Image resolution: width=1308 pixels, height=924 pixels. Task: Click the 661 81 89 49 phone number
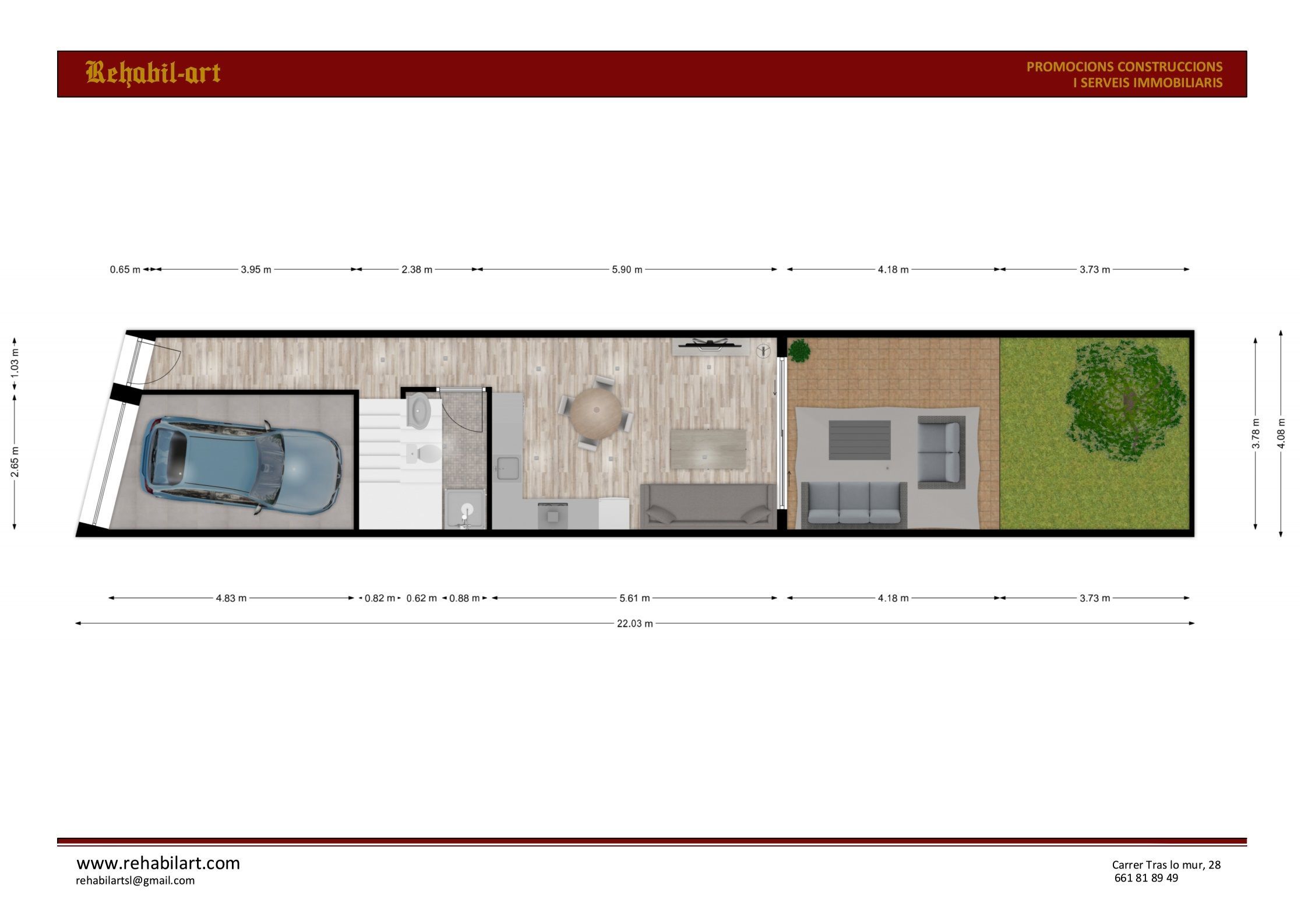click(1145, 878)
